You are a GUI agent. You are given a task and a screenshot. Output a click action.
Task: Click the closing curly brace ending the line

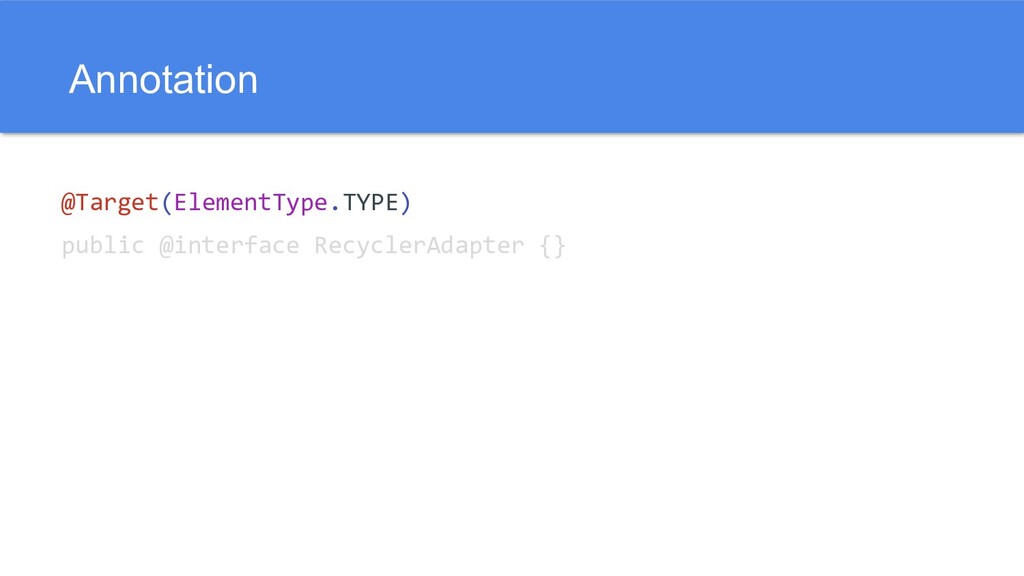click(x=559, y=246)
